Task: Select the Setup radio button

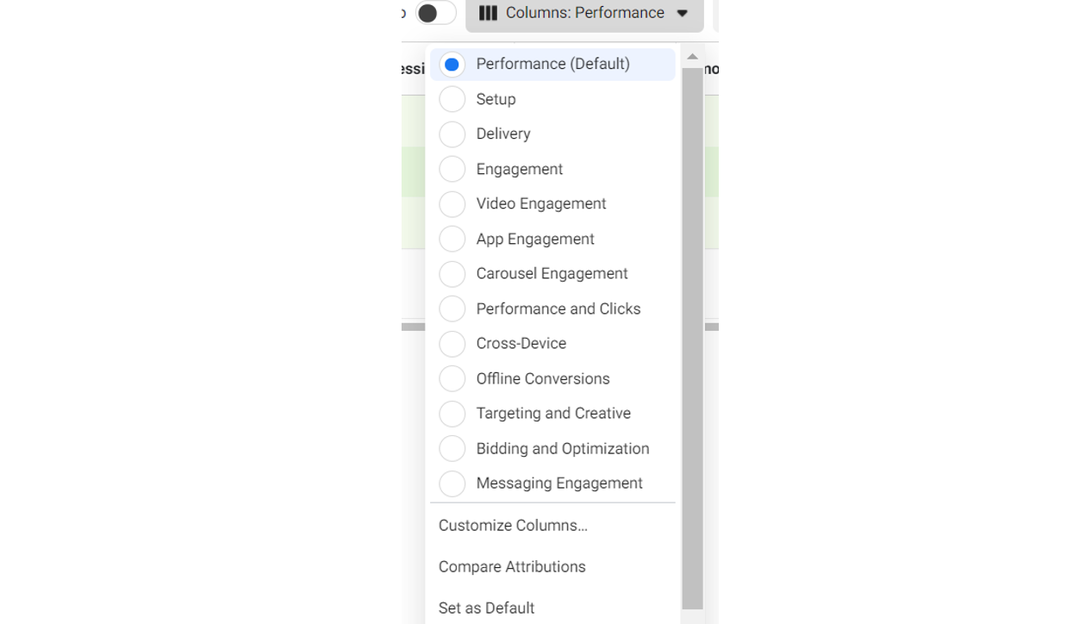Action: coord(452,99)
